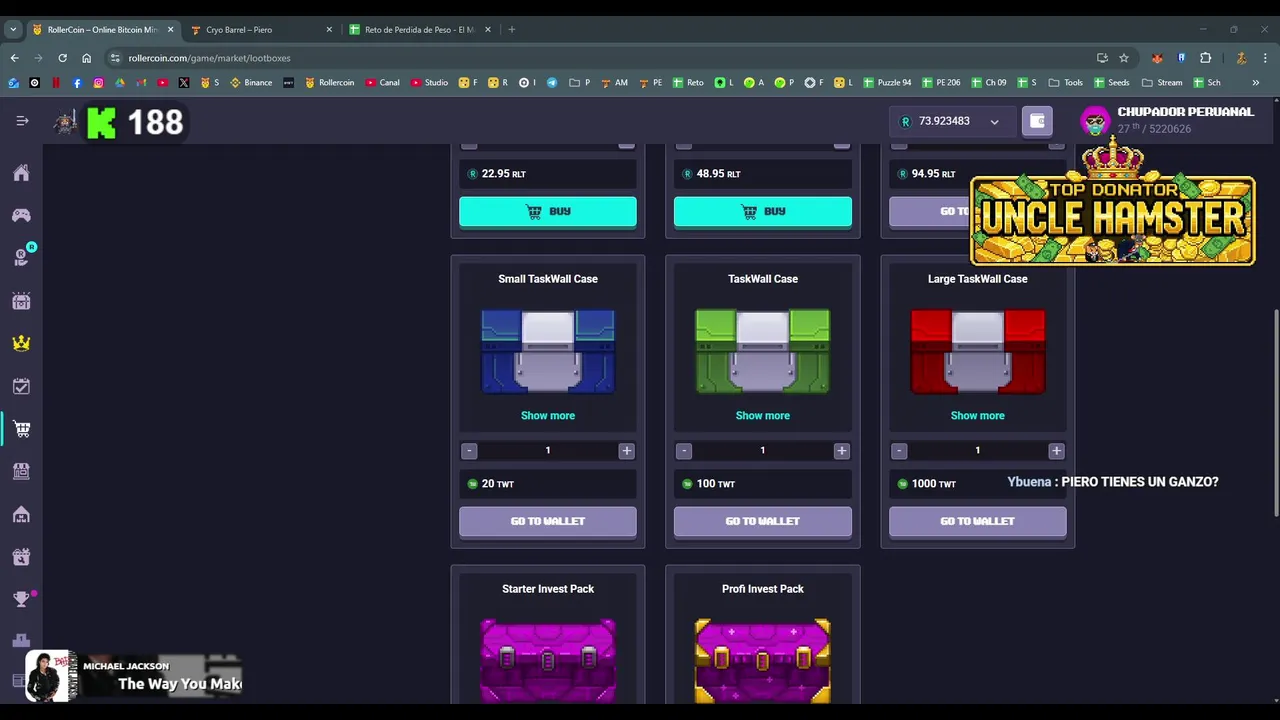This screenshot has width=1280, height=720.
Task: Open the CHUPADOR PERUANAL profile avatar
Action: point(1096,121)
